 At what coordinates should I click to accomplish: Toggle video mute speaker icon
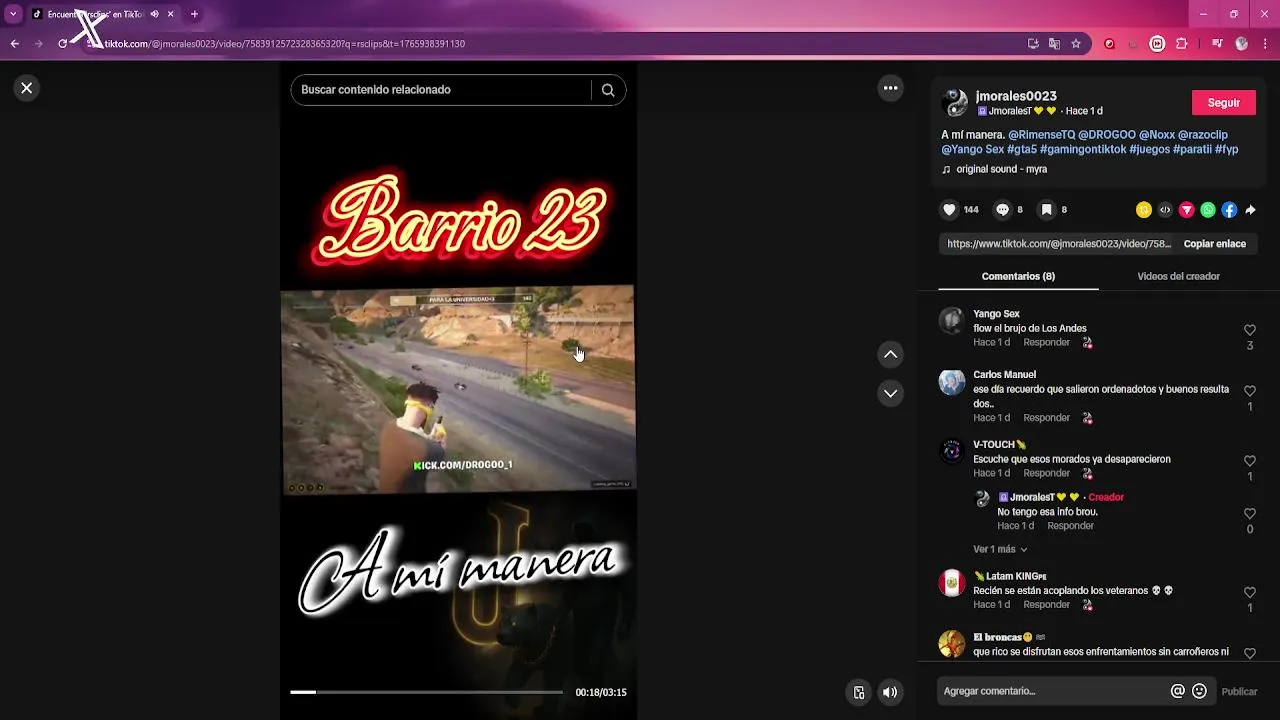889,692
